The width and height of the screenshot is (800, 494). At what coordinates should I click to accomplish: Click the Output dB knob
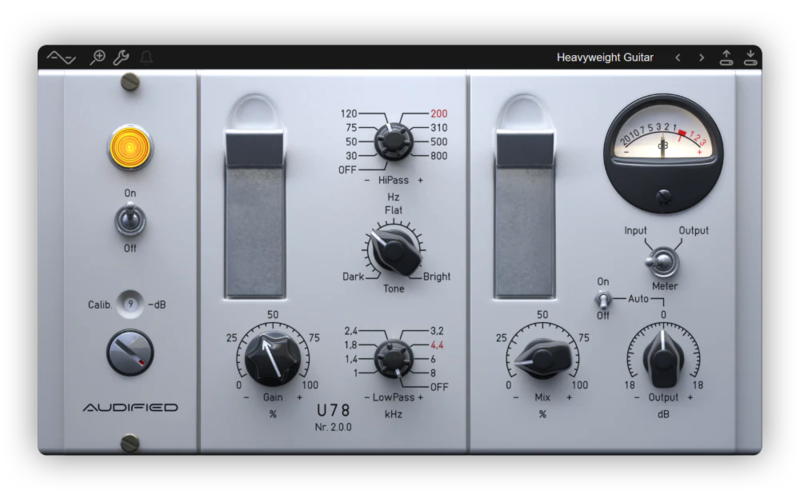662,359
